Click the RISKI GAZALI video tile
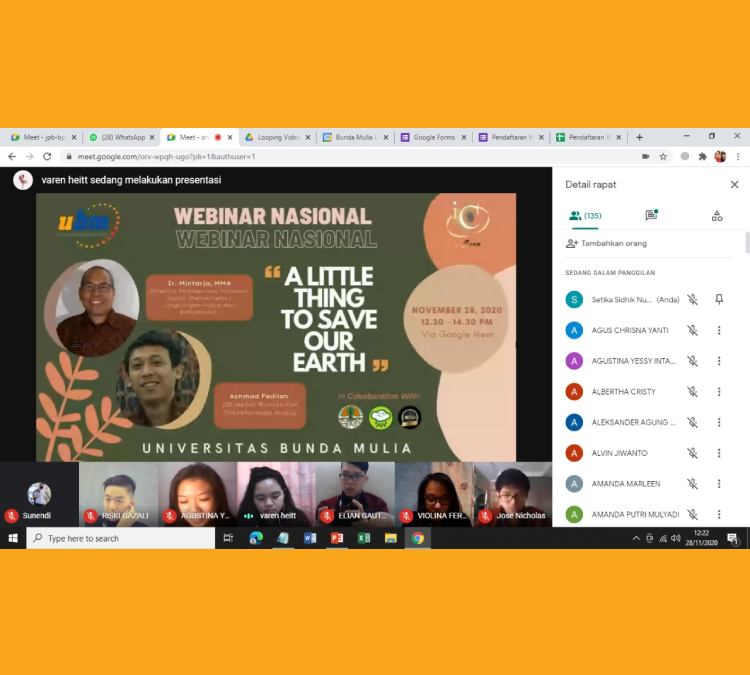The width and height of the screenshot is (750, 675). tap(118, 494)
